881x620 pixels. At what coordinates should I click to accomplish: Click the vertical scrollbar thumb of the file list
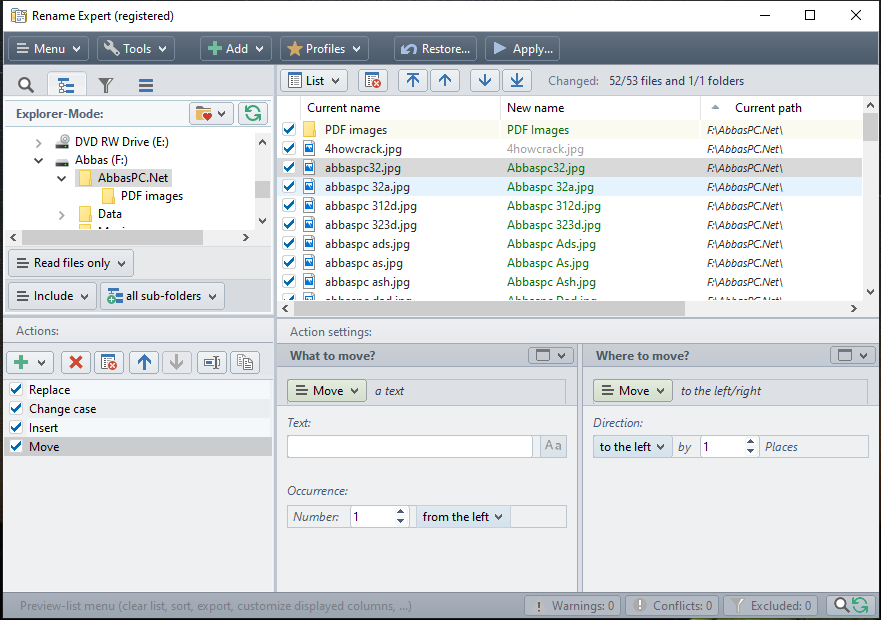coord(870,127)
